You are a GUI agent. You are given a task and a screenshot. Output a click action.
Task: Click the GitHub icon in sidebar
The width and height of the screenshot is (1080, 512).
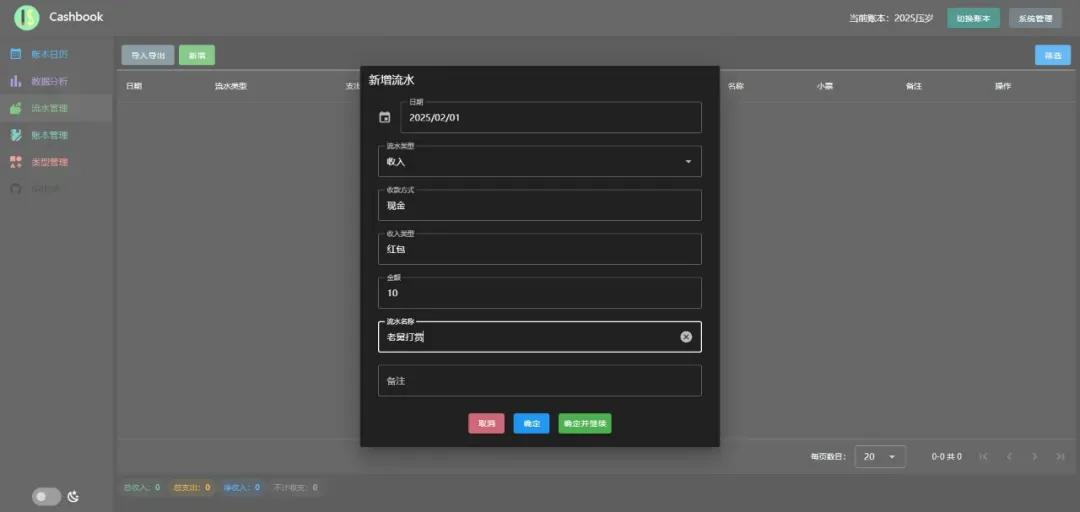[16, 189]
